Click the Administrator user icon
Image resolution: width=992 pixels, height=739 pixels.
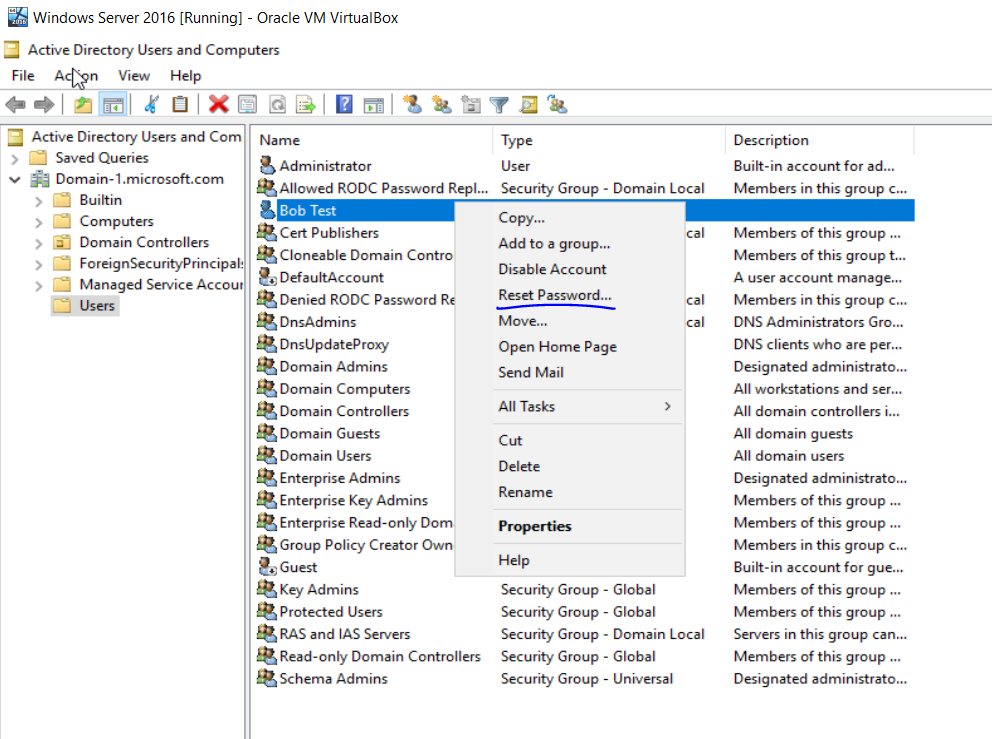click(267, 166)
